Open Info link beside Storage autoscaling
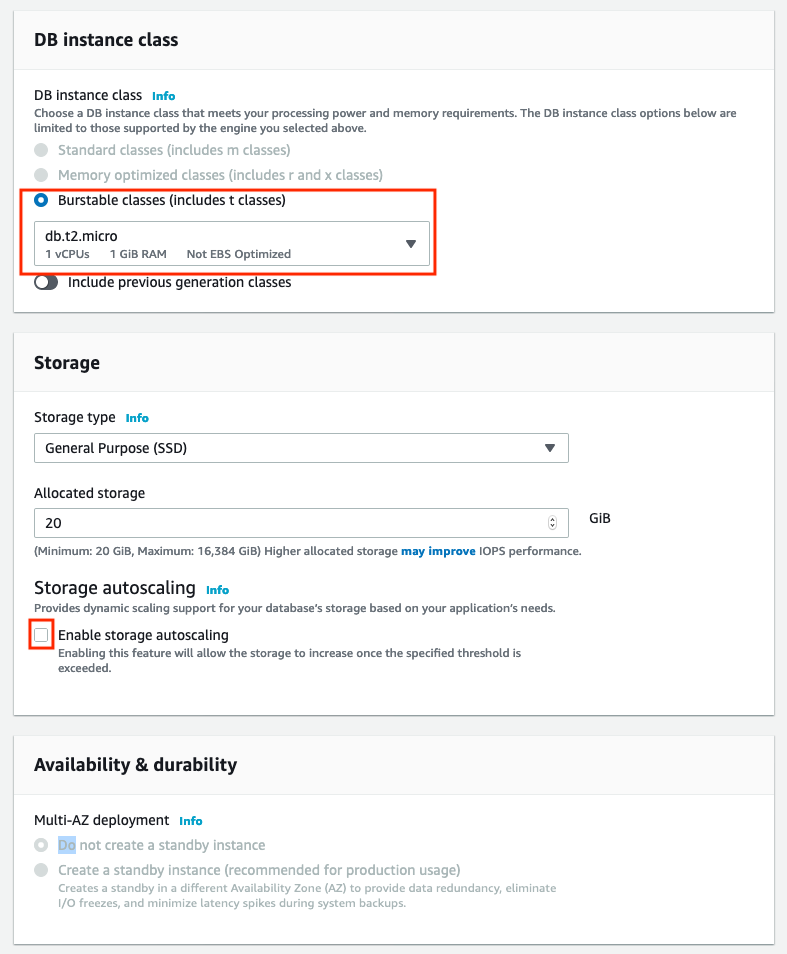Viewport: 787px width, 954px height. (217, 590)
